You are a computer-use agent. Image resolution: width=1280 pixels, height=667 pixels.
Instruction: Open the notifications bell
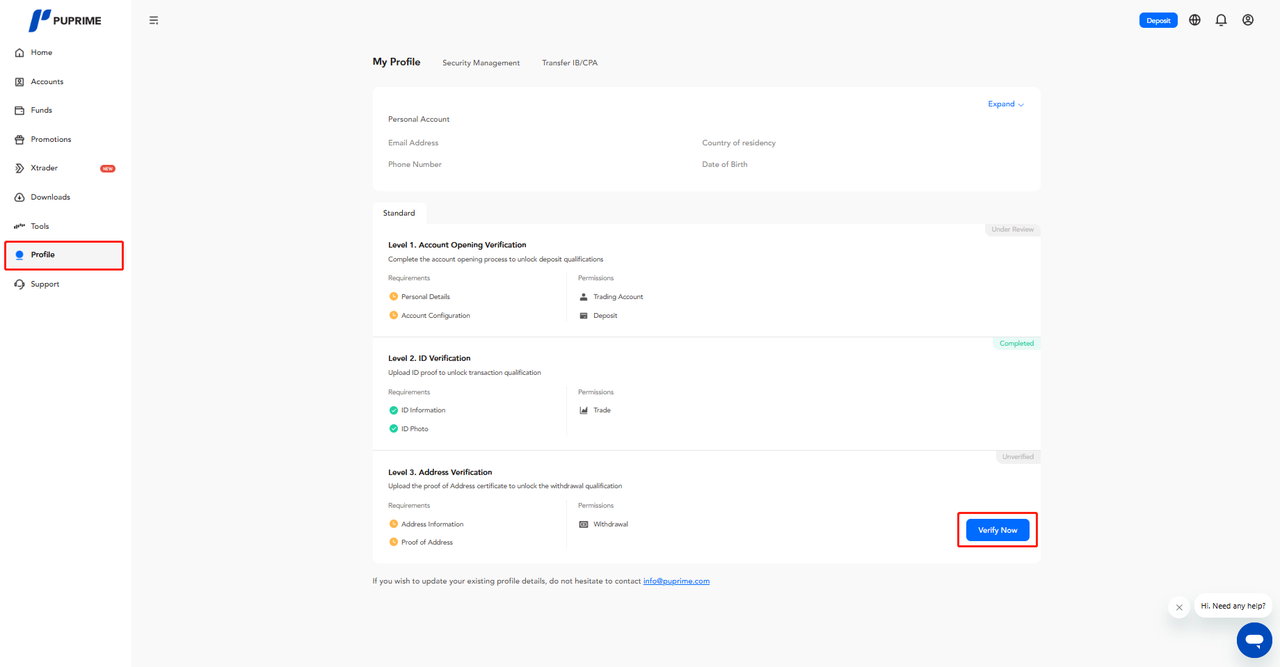click(x=1221, y=20)
